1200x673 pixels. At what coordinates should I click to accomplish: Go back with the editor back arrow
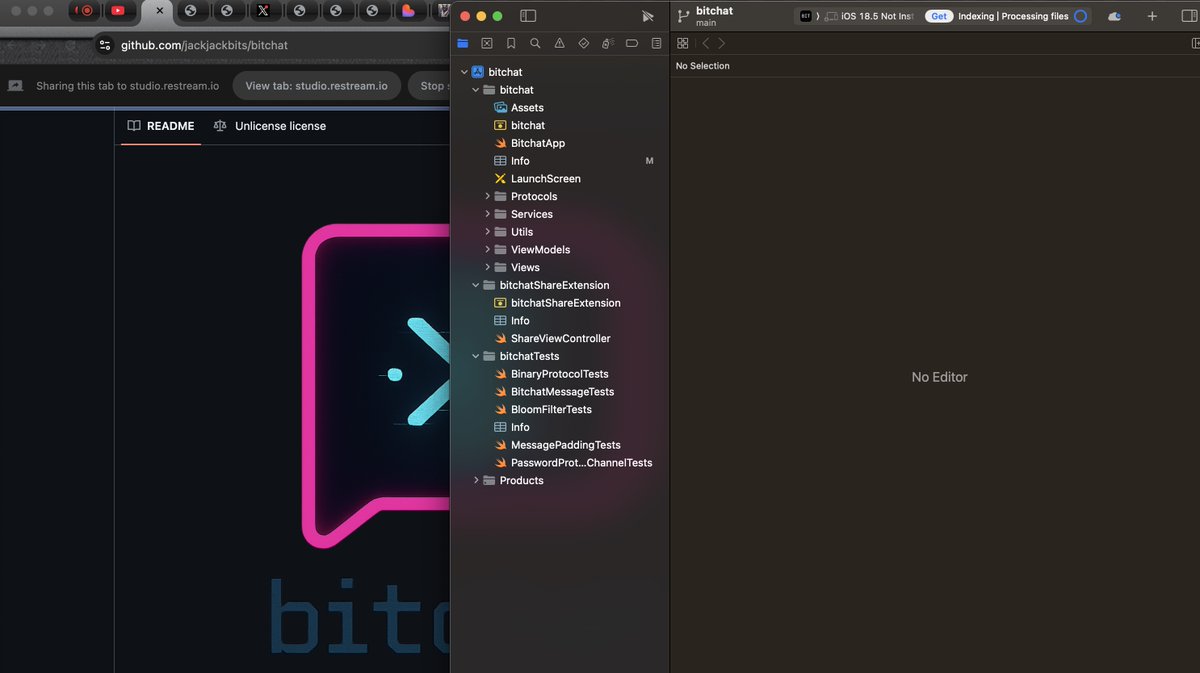tap(705, 43)
